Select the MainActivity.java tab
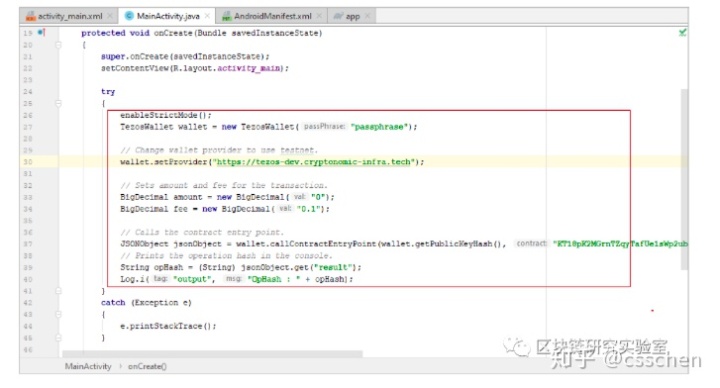Viewport: 720px width, 388px height. click(168, 16)
